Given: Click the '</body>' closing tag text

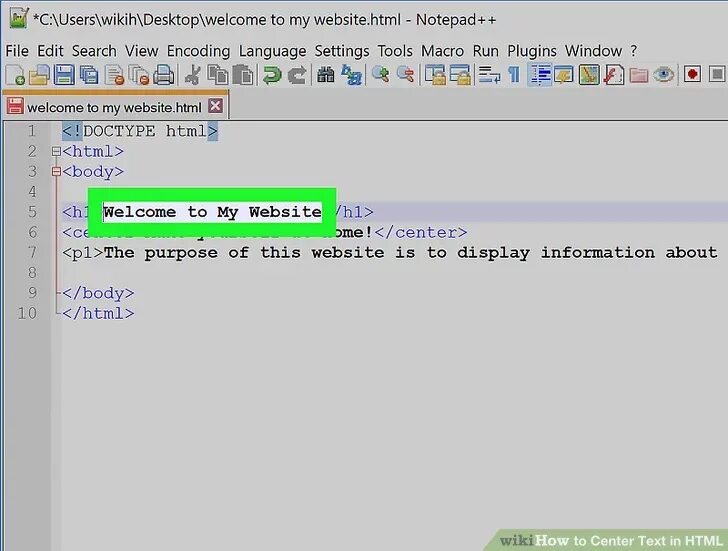Looking at the screenshot, I should 98,293.
